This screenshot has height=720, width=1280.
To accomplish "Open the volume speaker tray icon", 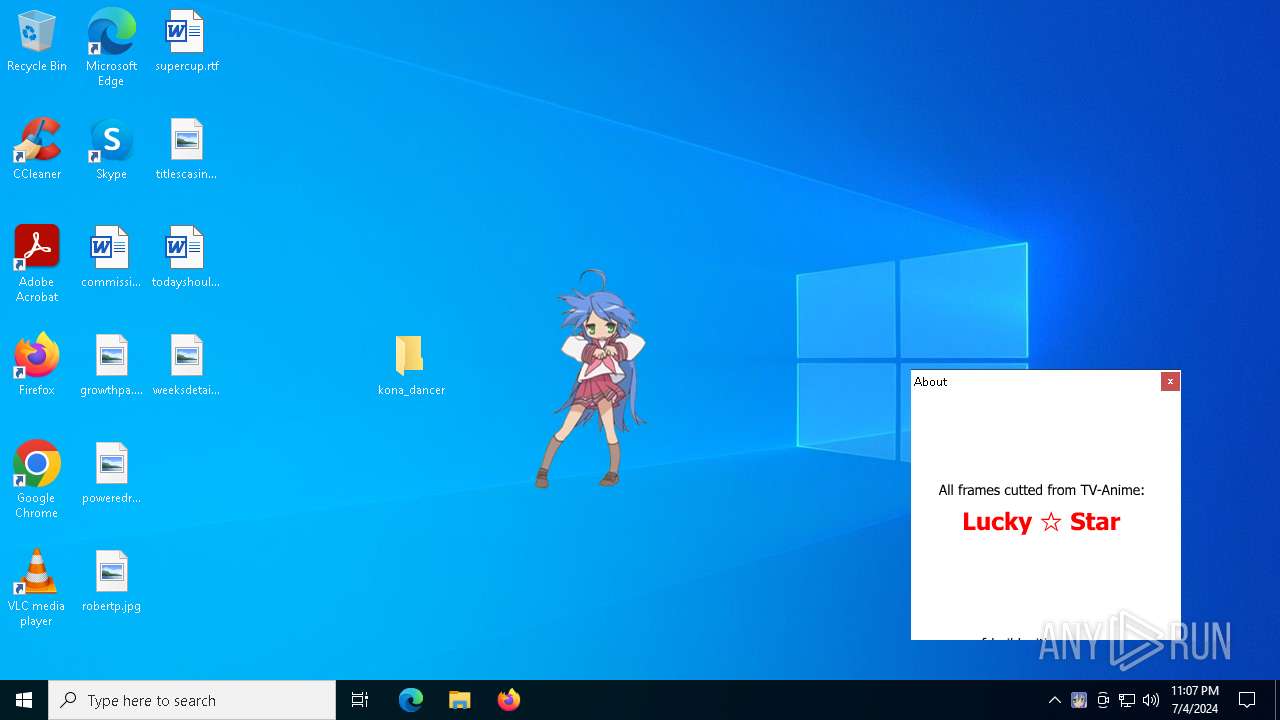I will 1151,700.
